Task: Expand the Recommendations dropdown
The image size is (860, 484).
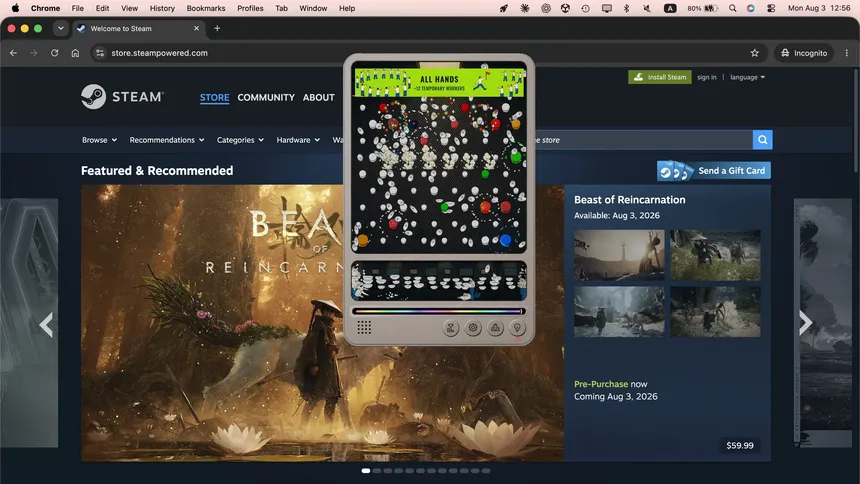Action: coord(167,140)
